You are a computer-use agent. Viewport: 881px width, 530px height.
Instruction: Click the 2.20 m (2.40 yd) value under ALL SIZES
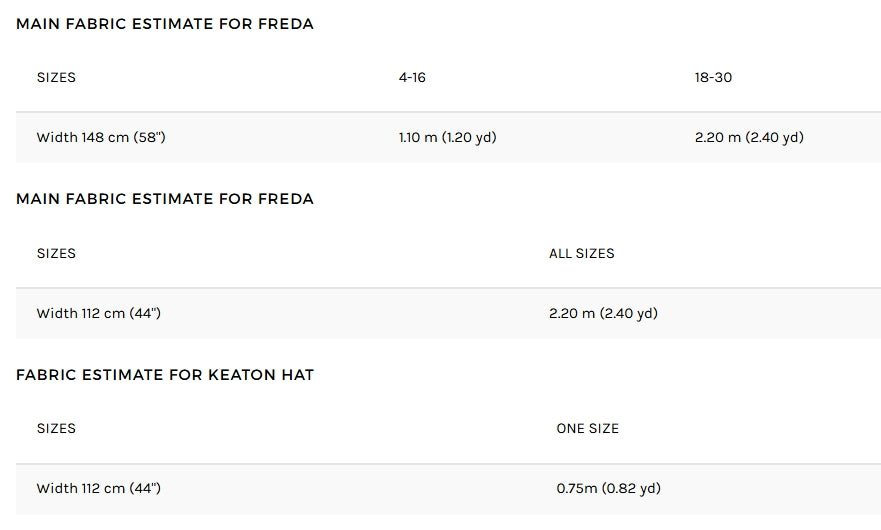click(603, 313)
